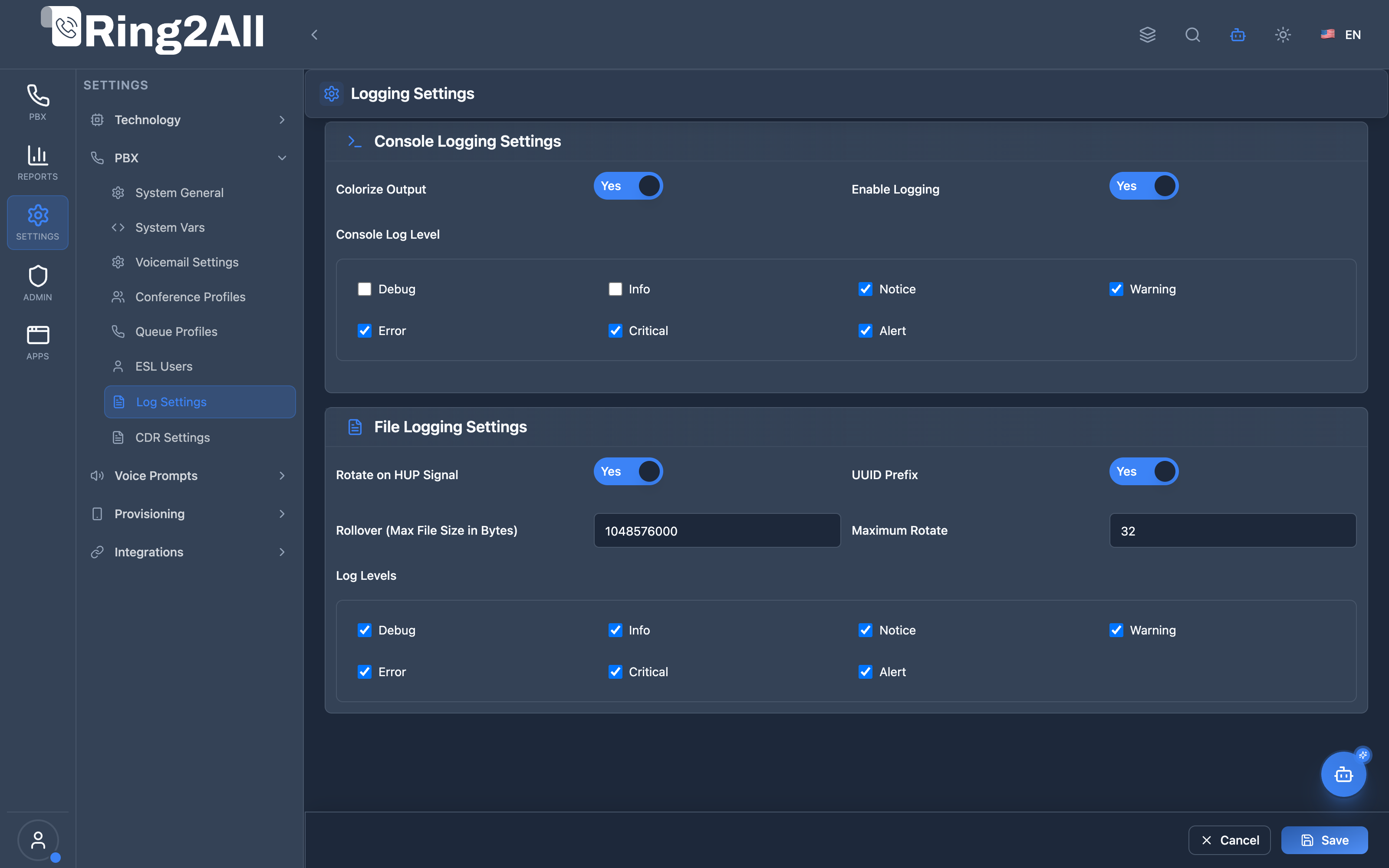The image size is (1389, 868).
Task: Open the PBX phone icon in sidebar
Action: [x=38, y=102]
